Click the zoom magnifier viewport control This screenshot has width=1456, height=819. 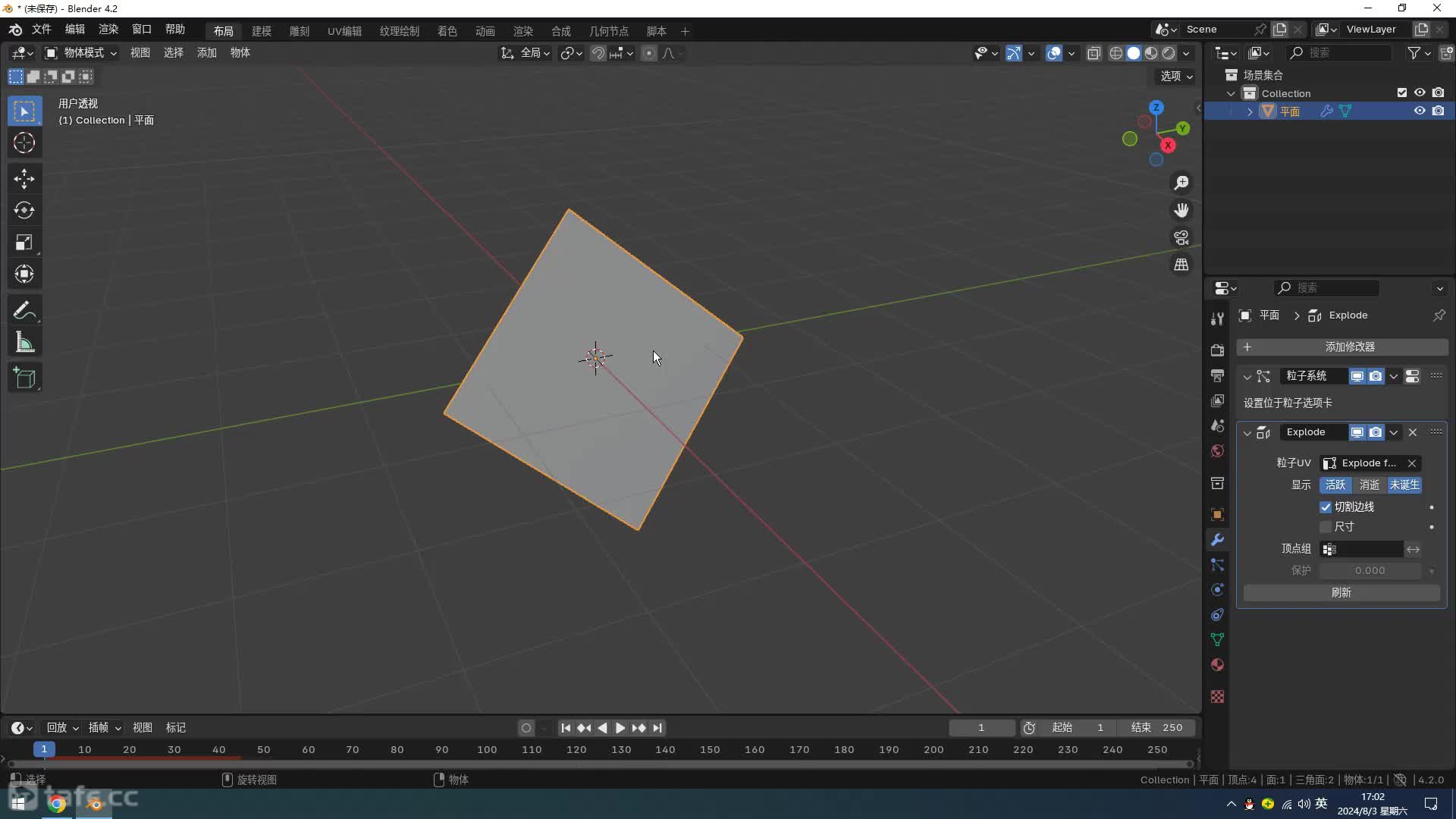(1181, 183)
